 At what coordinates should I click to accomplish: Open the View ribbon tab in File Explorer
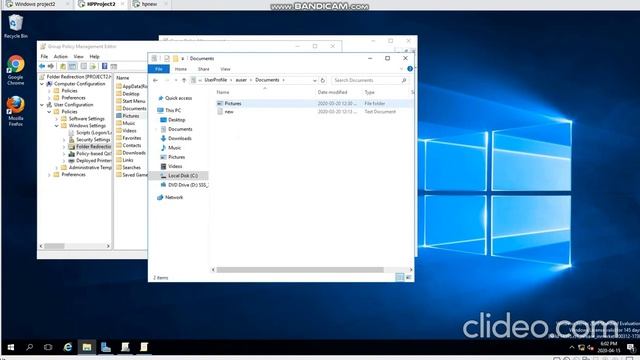point(225,69)
